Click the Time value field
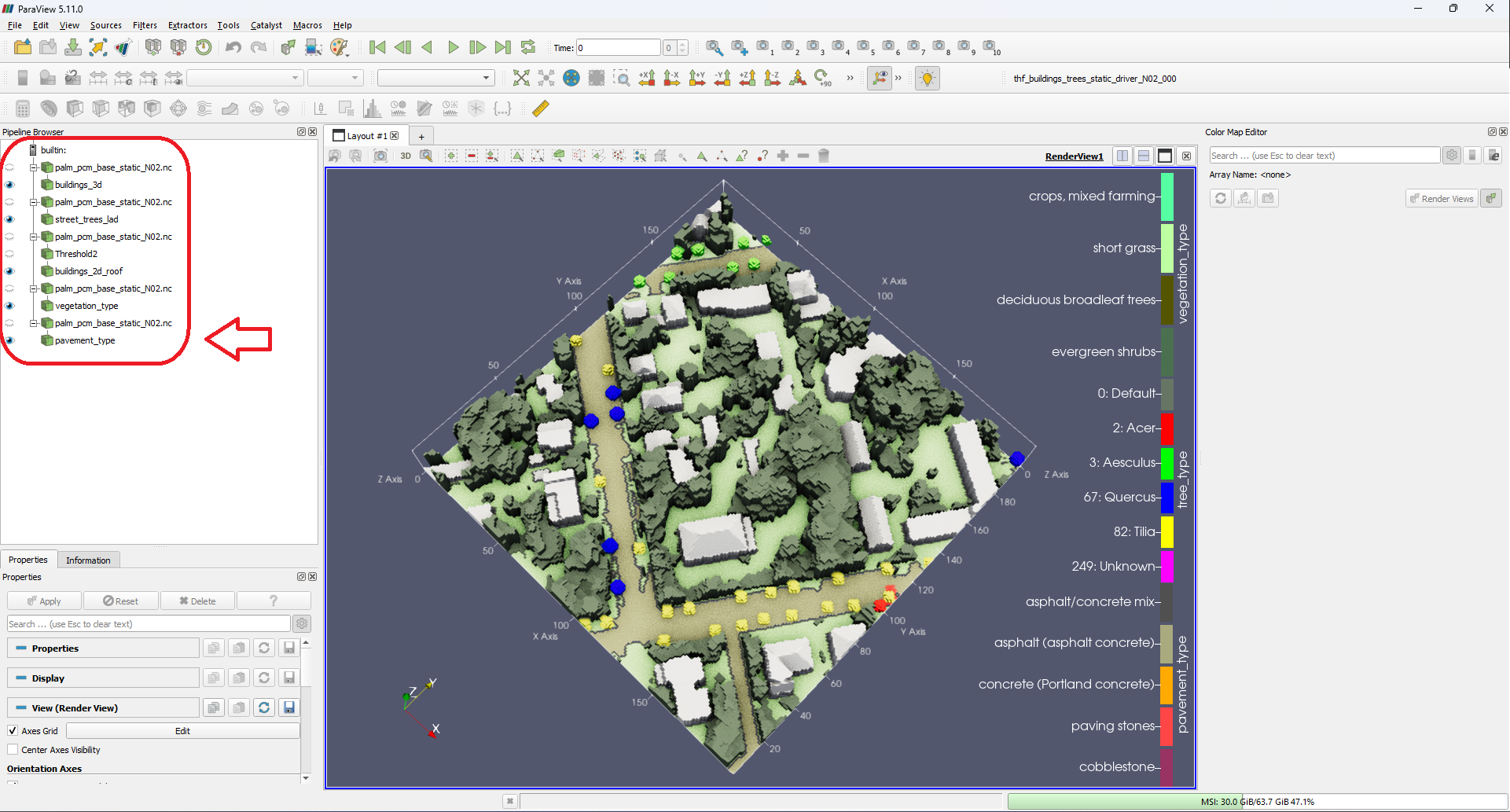The height and width of the screenshot is (812, 1510). 619,48
